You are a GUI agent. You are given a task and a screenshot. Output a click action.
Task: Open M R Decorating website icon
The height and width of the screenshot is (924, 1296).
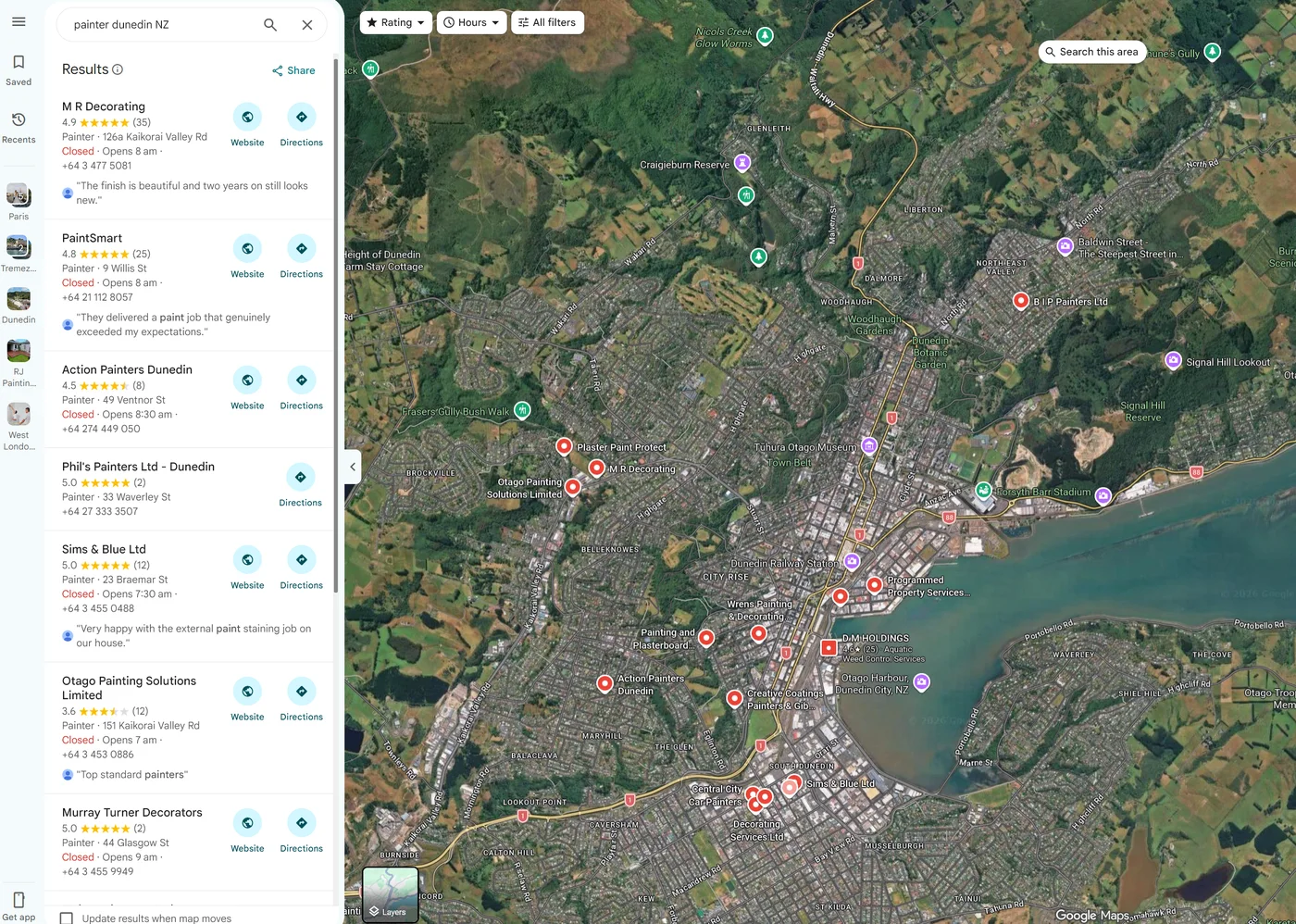[247, 117]
